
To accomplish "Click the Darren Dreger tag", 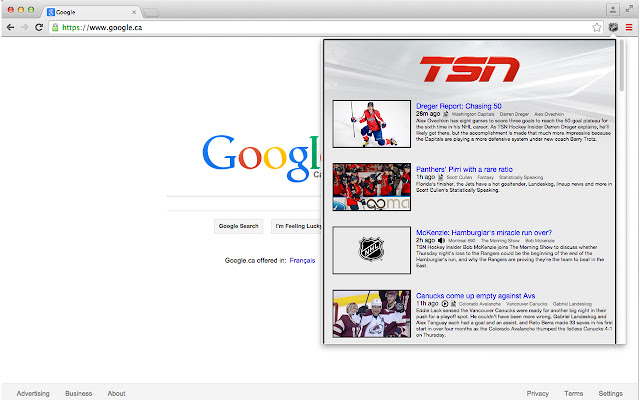I will [514, 114].
